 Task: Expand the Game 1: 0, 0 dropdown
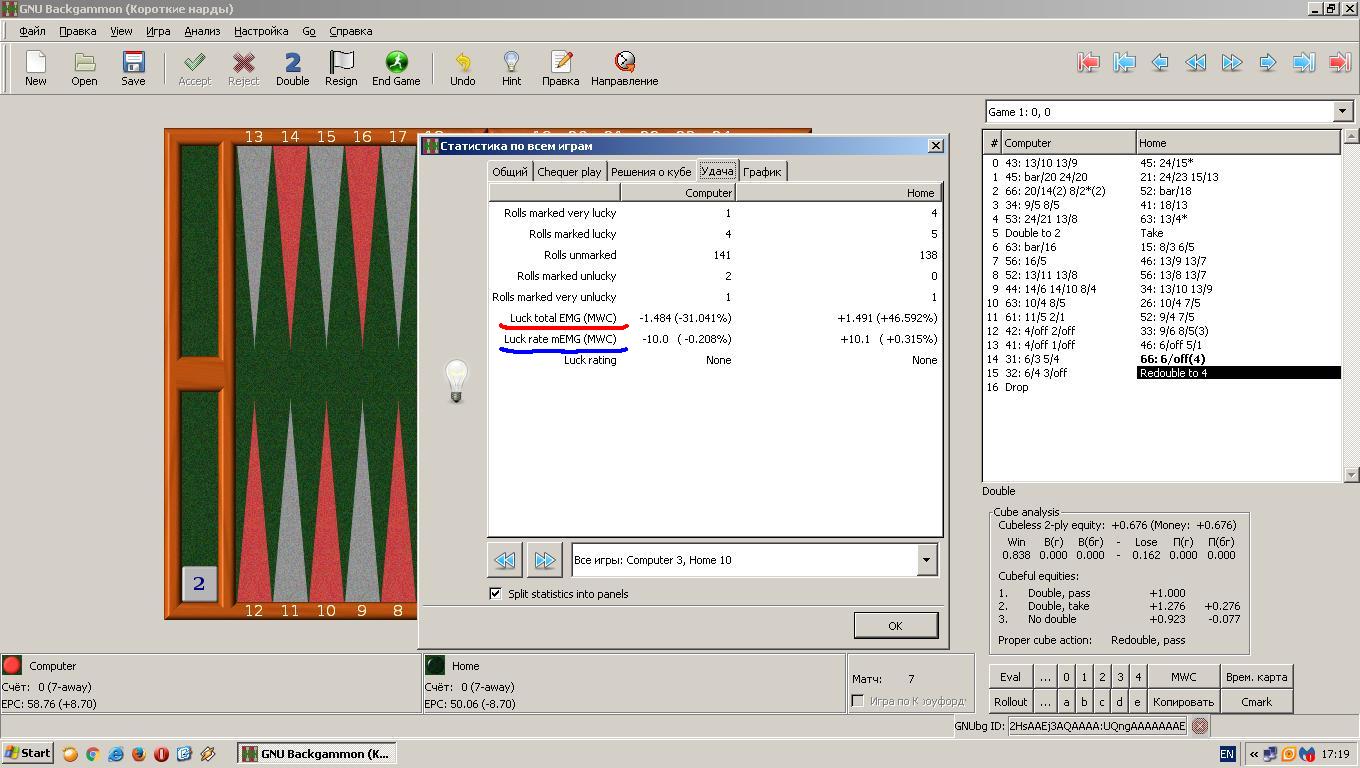(1342, 112)
